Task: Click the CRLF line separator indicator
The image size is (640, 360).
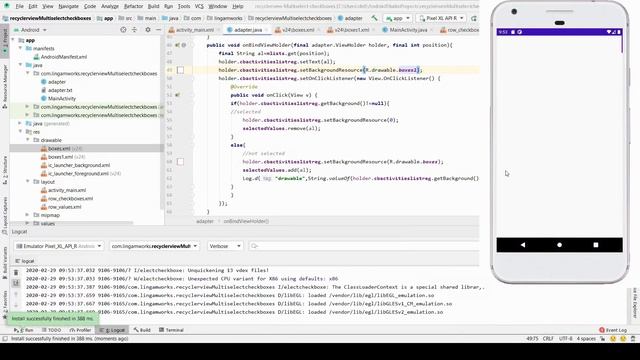Action: click(548, 339)
